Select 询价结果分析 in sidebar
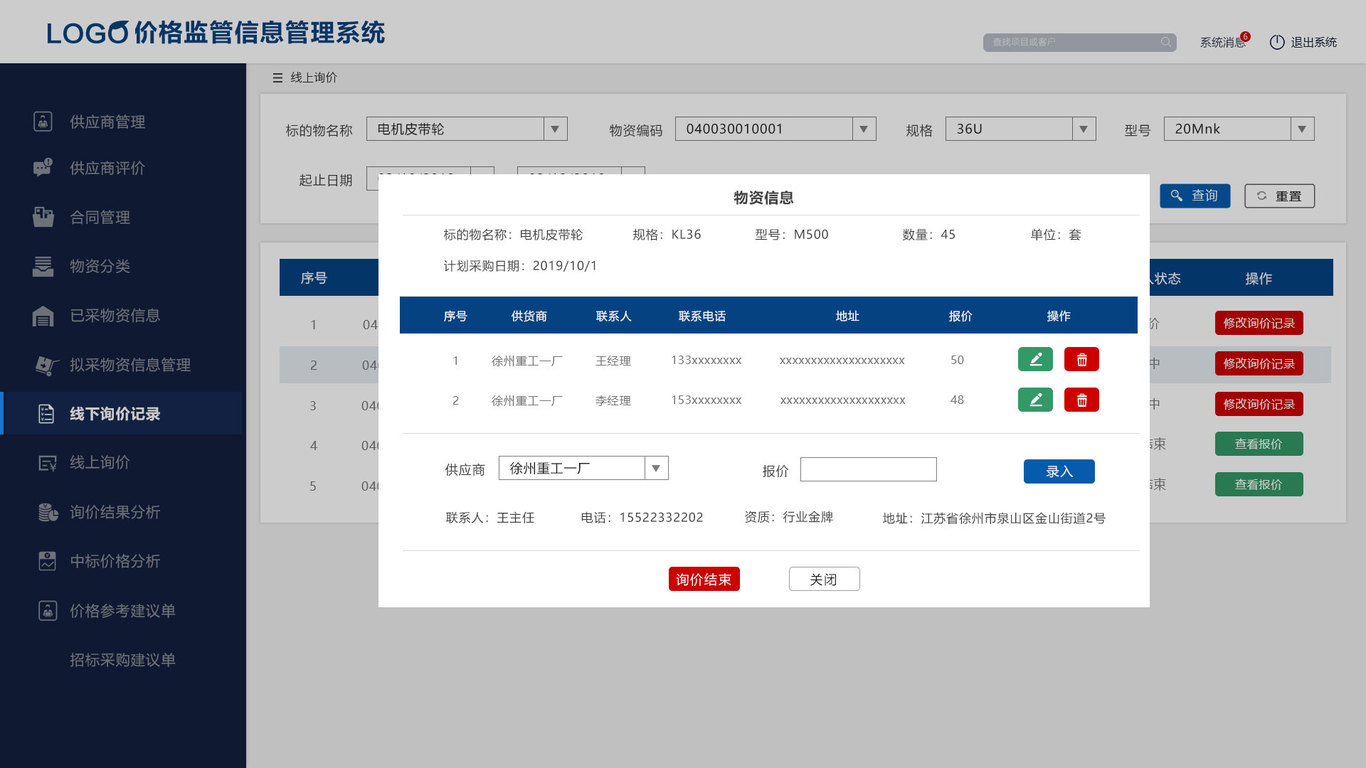The height and width of the screenshot is (768, 1366). point(115,512)
